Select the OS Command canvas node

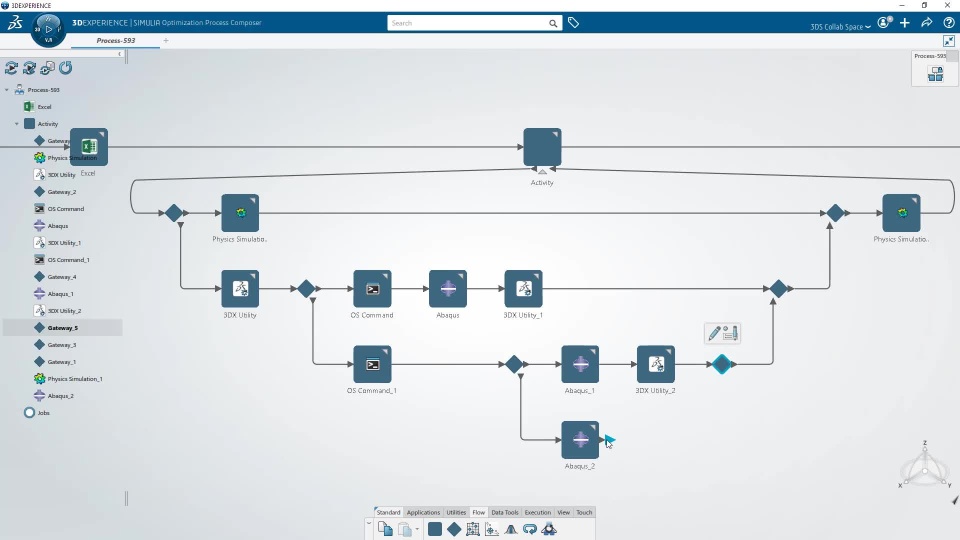pos(372,288)
